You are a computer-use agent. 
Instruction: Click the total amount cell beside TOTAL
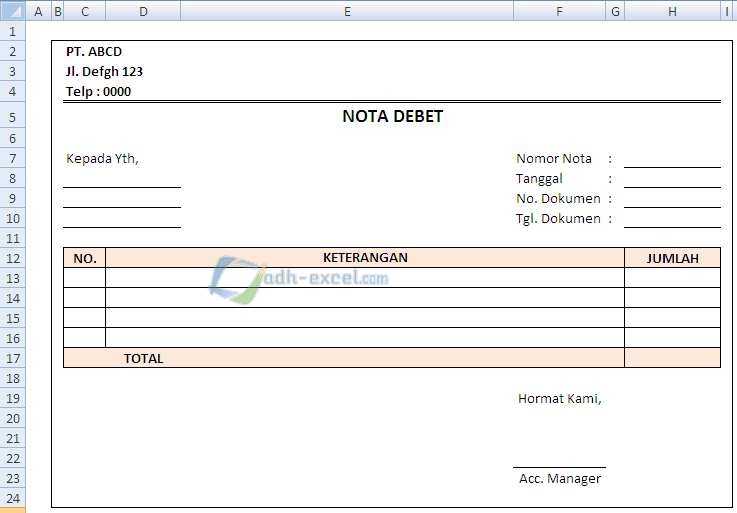[673, 358]
